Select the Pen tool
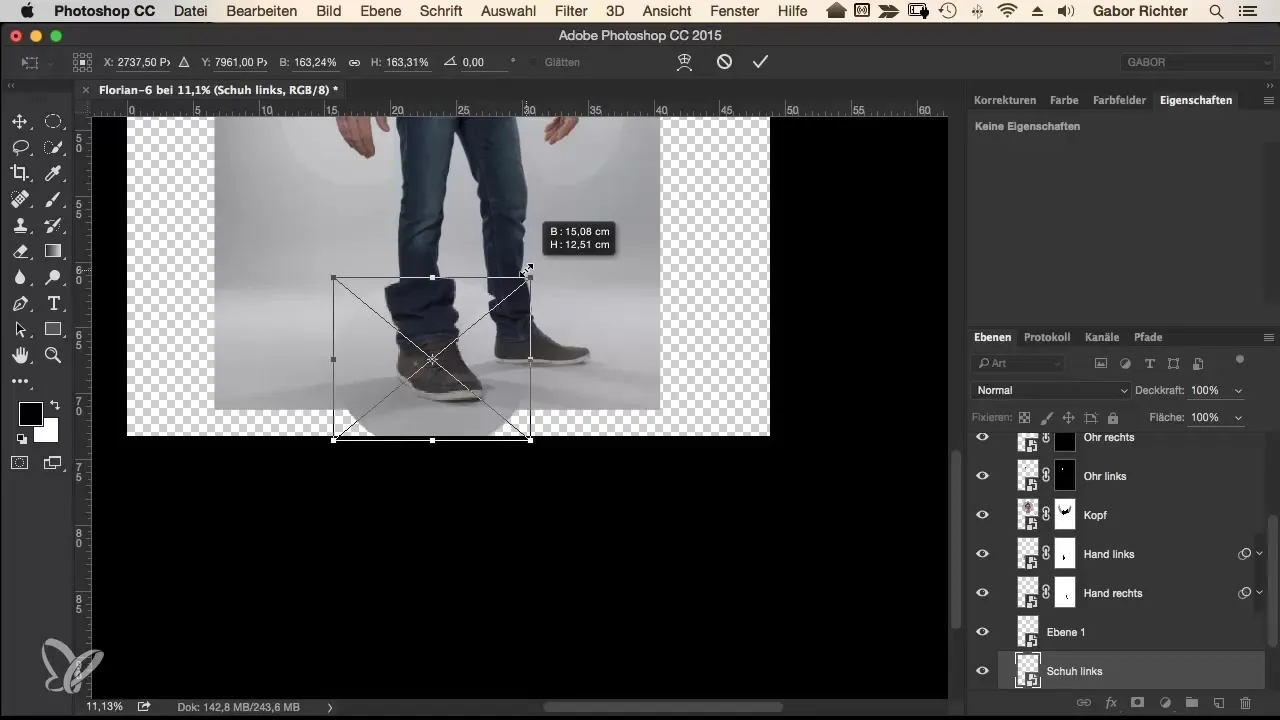The height and width of the screenshot is (720, 1280). coord(19,303)
